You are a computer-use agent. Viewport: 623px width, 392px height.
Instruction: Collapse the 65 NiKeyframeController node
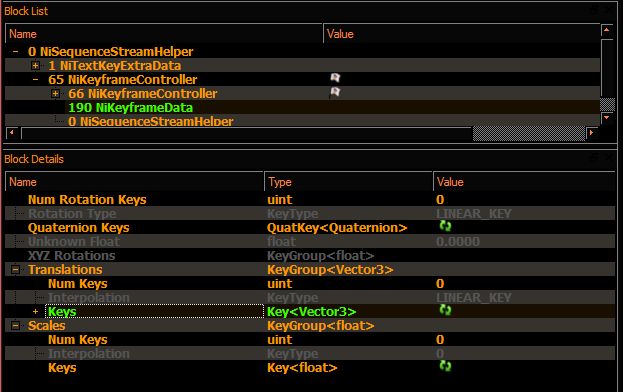pyautogui.click(x=35, y=79)
